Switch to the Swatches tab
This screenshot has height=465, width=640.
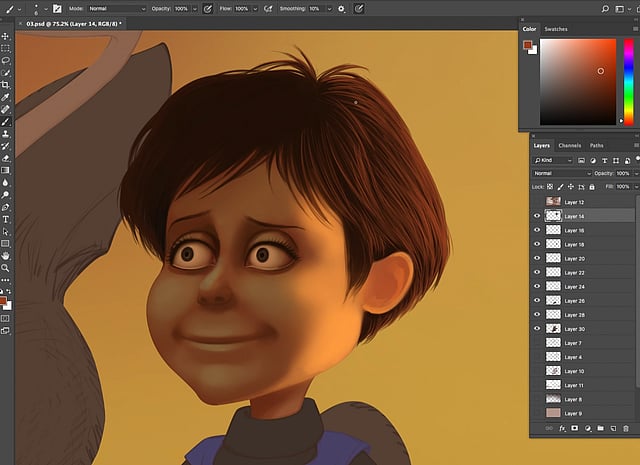556,29
